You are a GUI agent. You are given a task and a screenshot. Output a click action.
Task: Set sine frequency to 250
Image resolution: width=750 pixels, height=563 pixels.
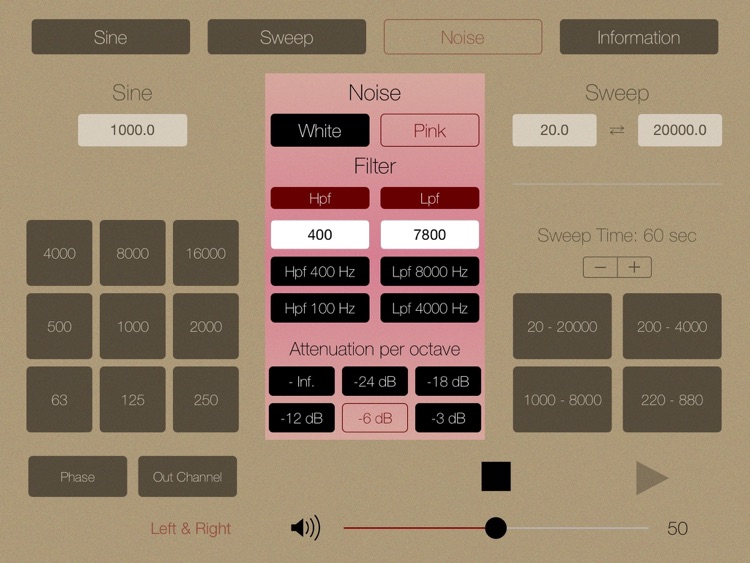206,399
